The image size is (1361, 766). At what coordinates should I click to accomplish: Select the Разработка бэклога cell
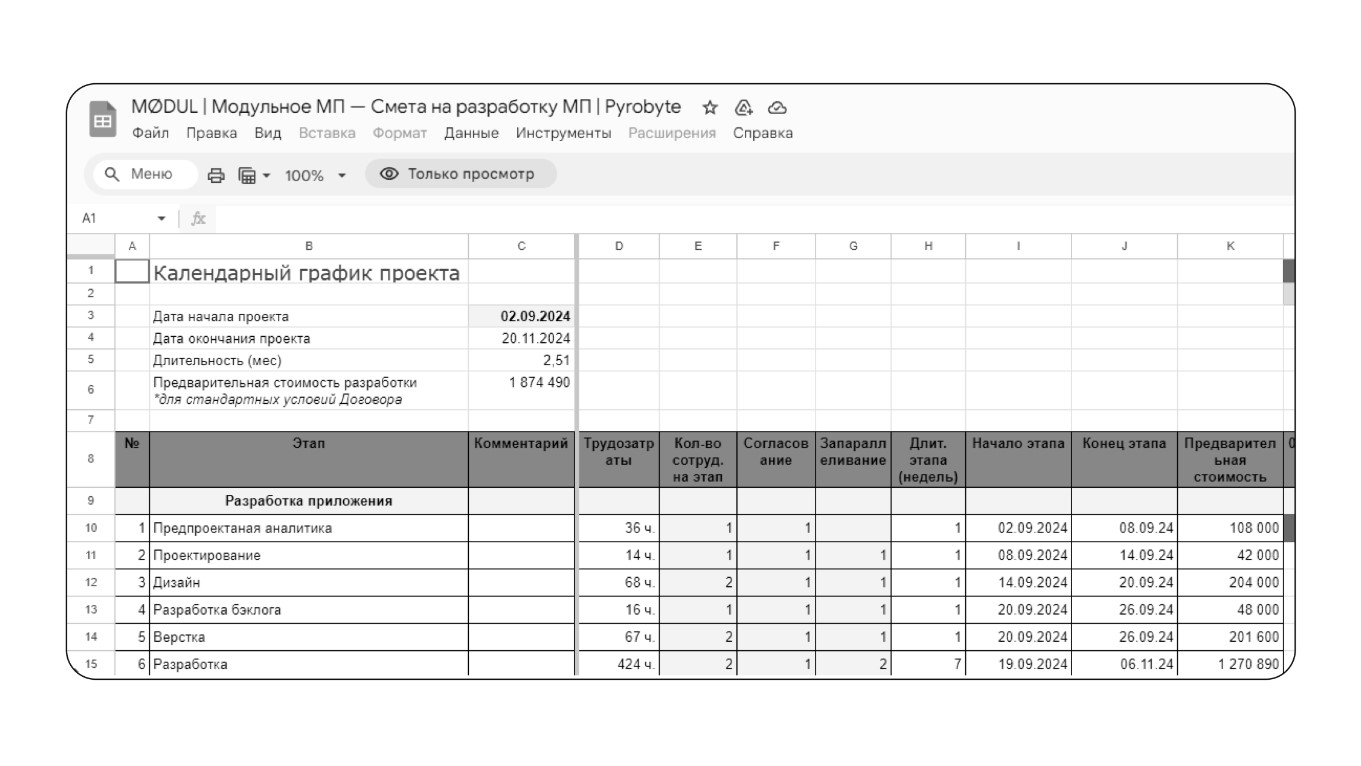[308, 609]
